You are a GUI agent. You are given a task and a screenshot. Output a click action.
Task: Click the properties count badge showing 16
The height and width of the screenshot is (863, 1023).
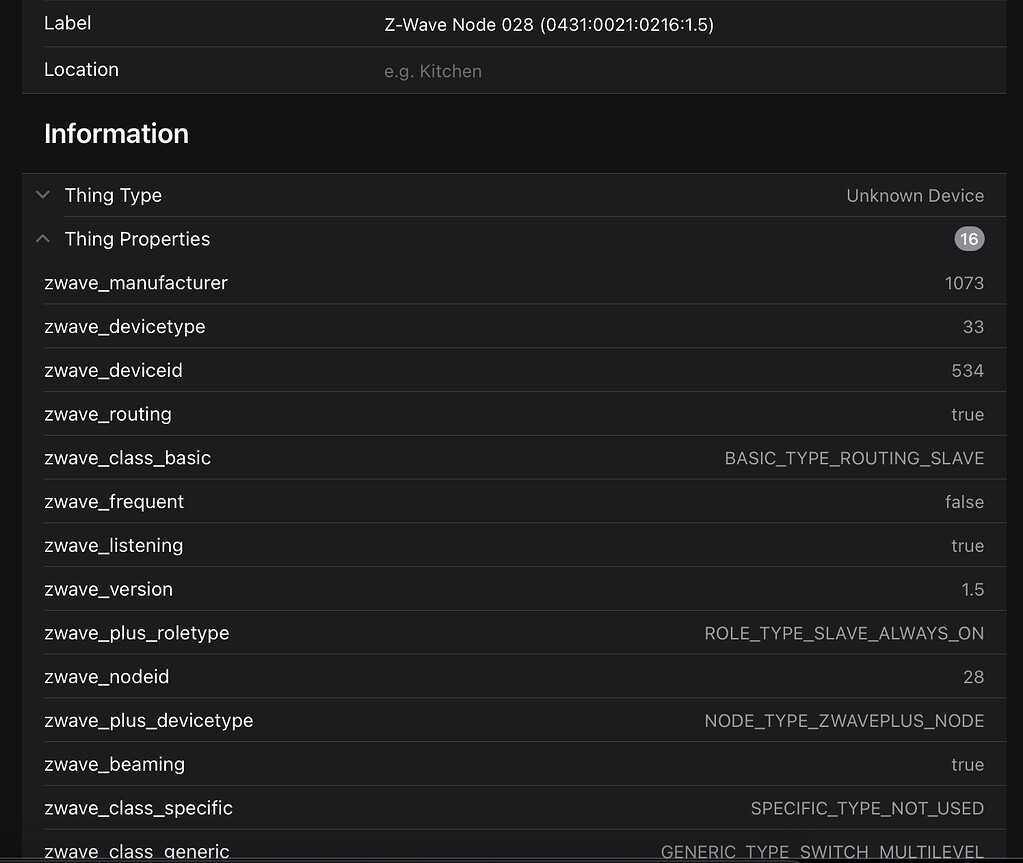tap(967, 238)
